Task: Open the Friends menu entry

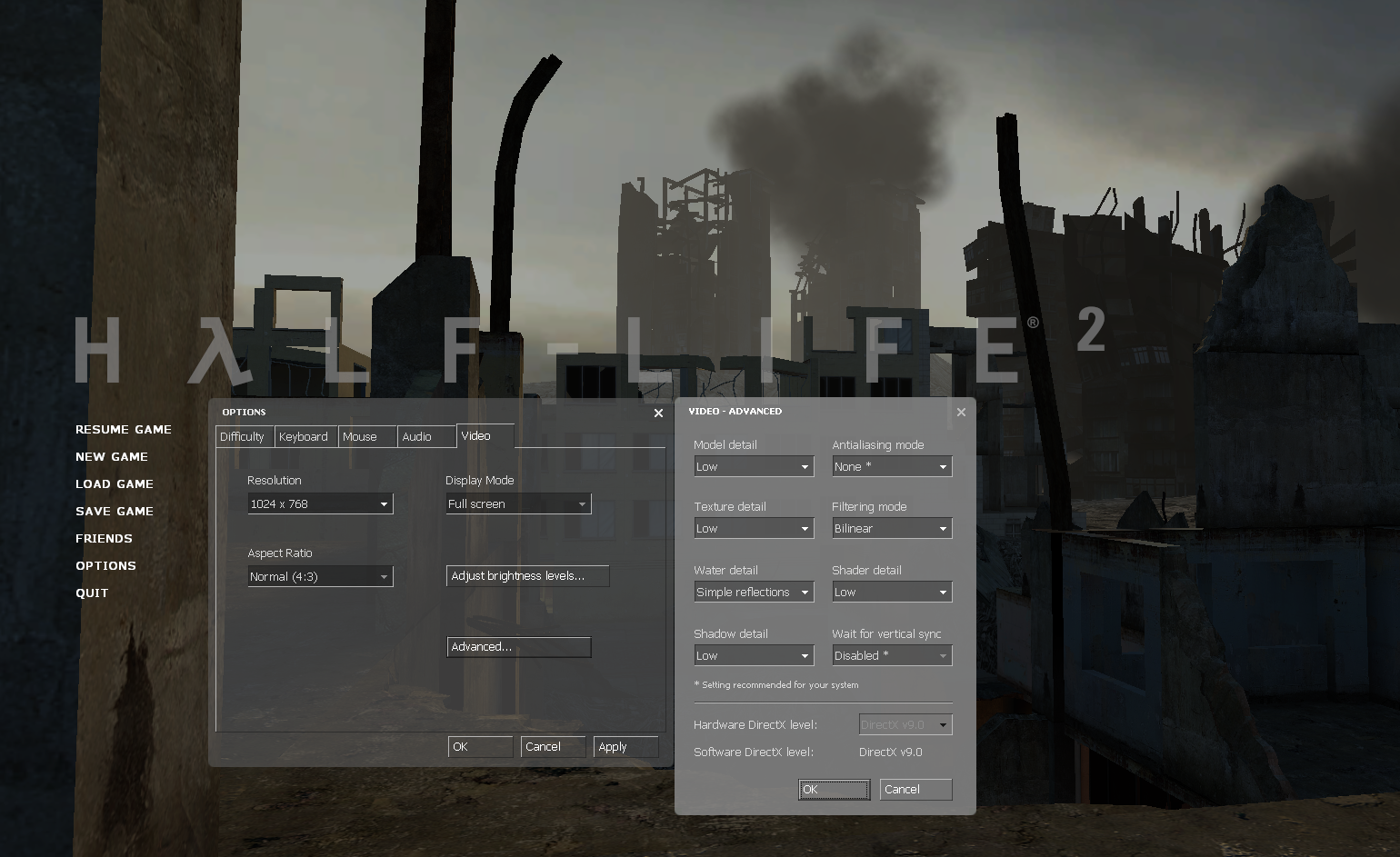Action: 104,538
